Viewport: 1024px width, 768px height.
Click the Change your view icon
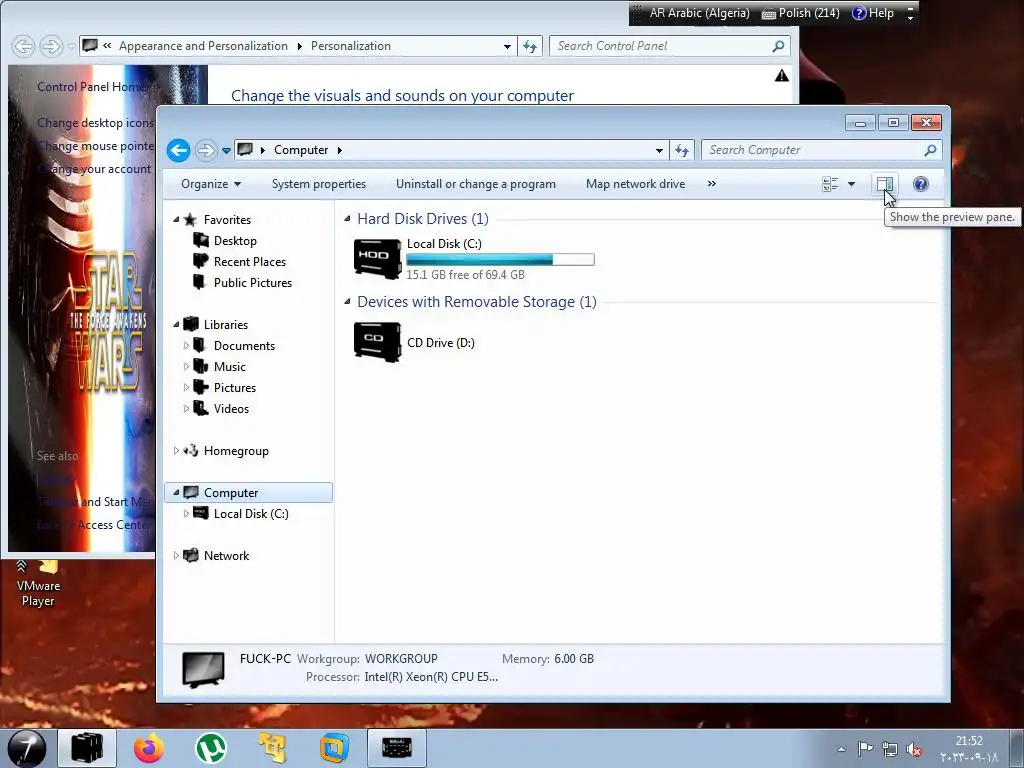point(830,184)
